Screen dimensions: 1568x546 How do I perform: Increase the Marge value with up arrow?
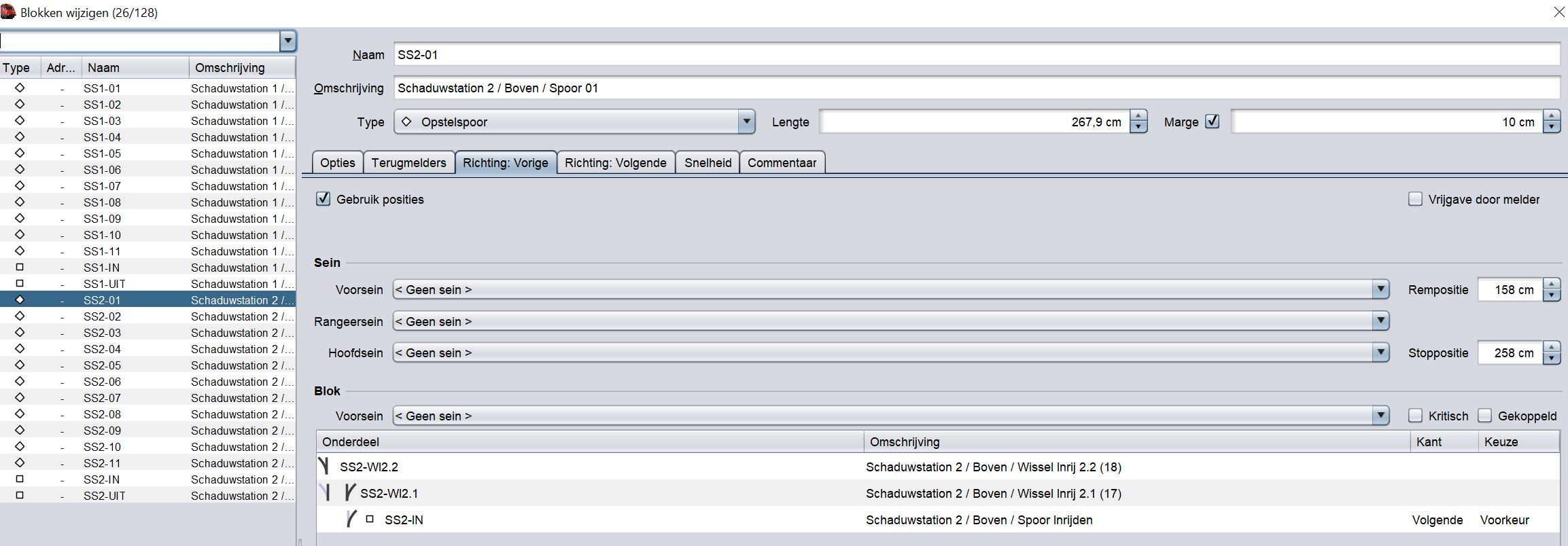[1552, 116]
